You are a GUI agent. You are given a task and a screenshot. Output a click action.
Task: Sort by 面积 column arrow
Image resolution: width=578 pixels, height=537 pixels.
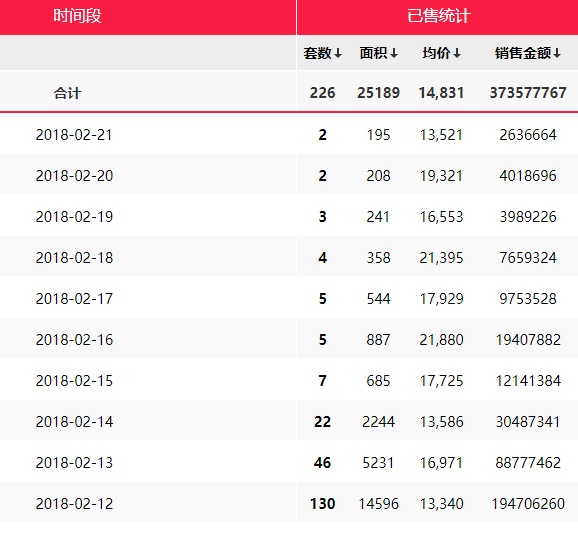click(394, 54)
